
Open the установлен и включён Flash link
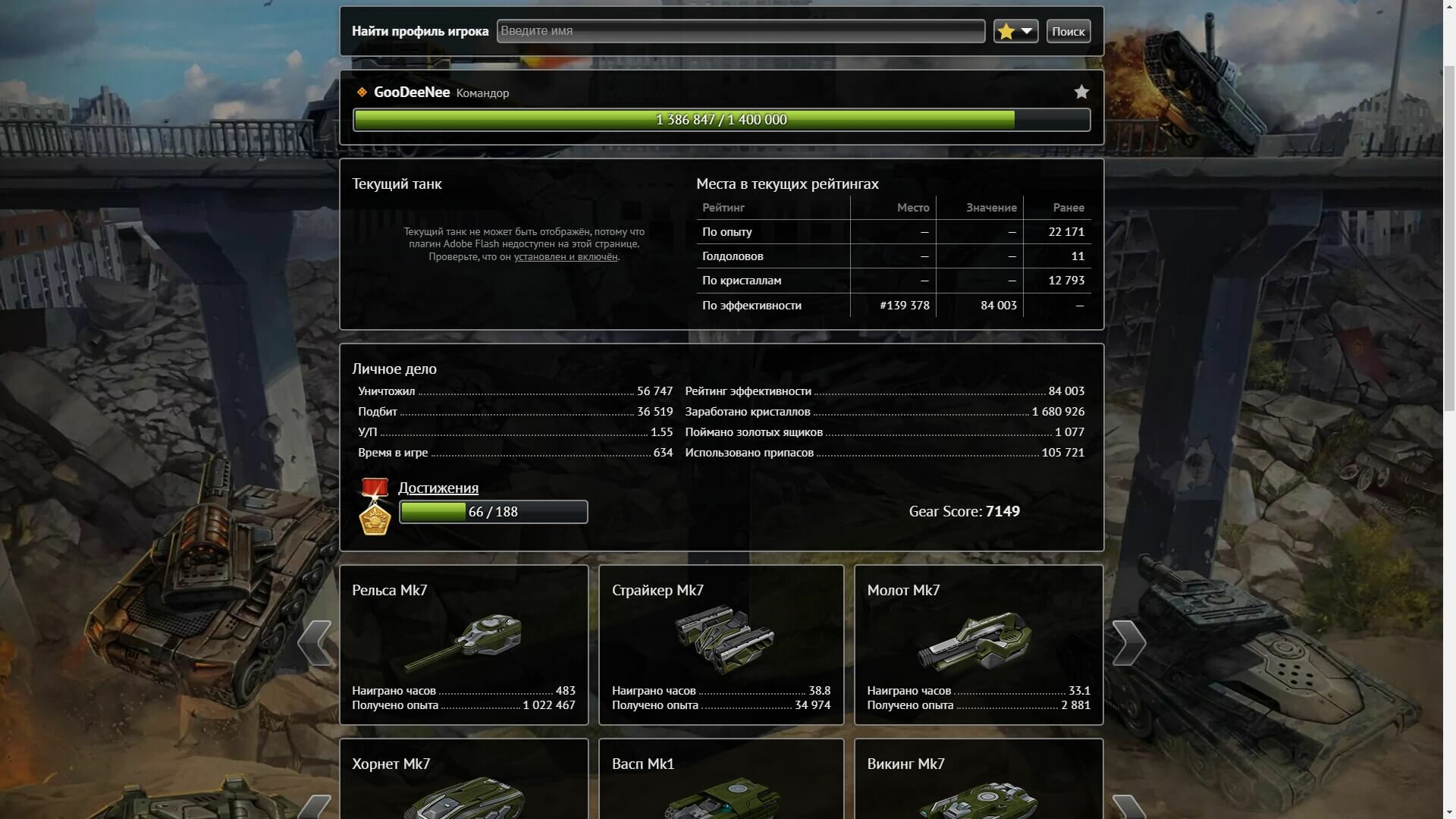tap(566, 256)
